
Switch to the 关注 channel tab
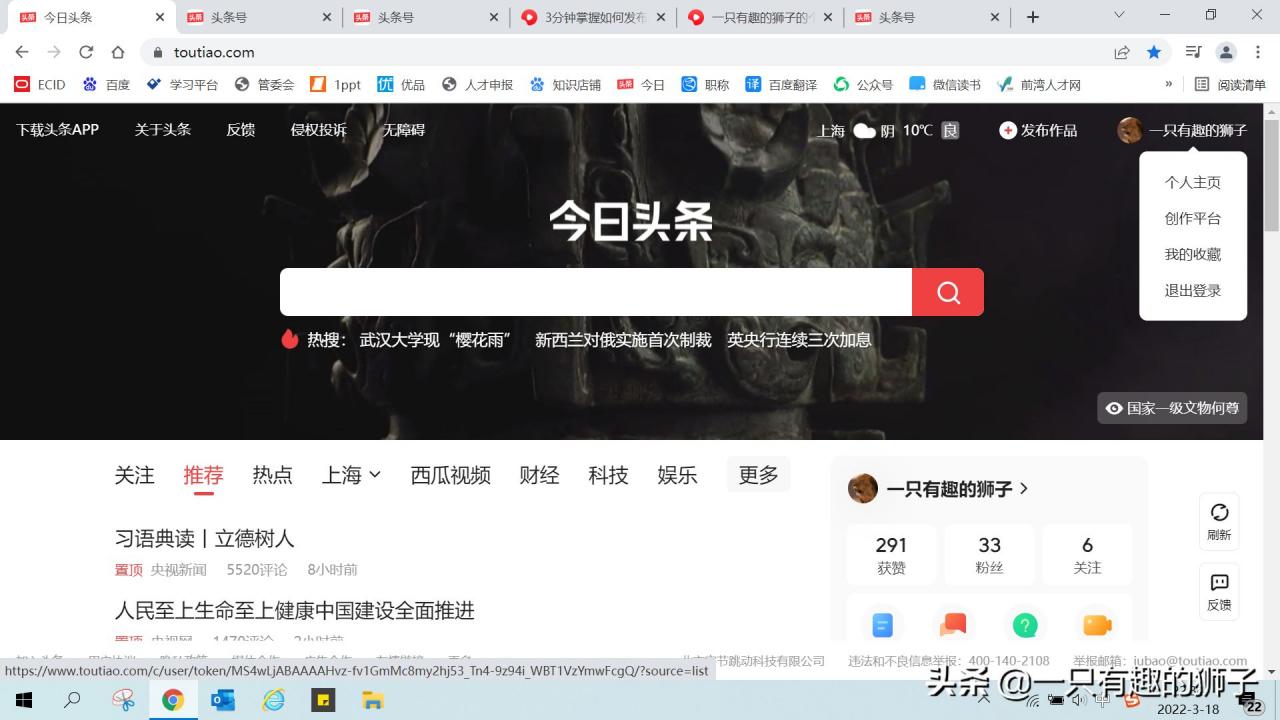[135, 475]
